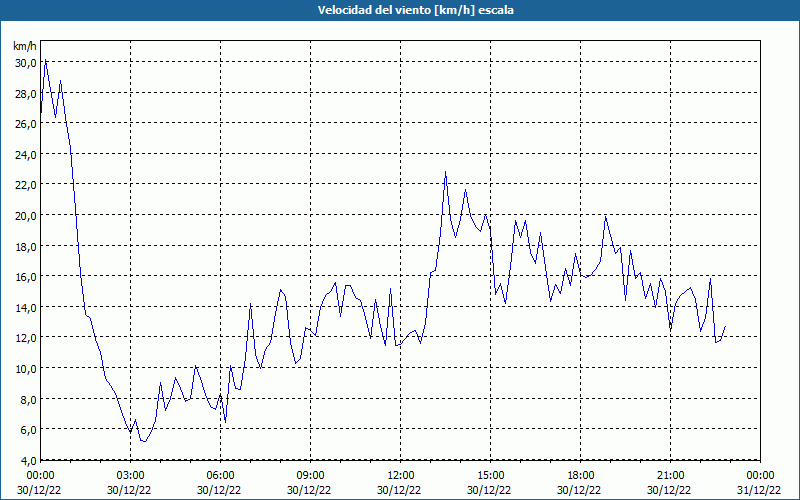Screen dimensions: 800x500
Task: Click the '18,0' y-axis label
Action: [26, 246]
